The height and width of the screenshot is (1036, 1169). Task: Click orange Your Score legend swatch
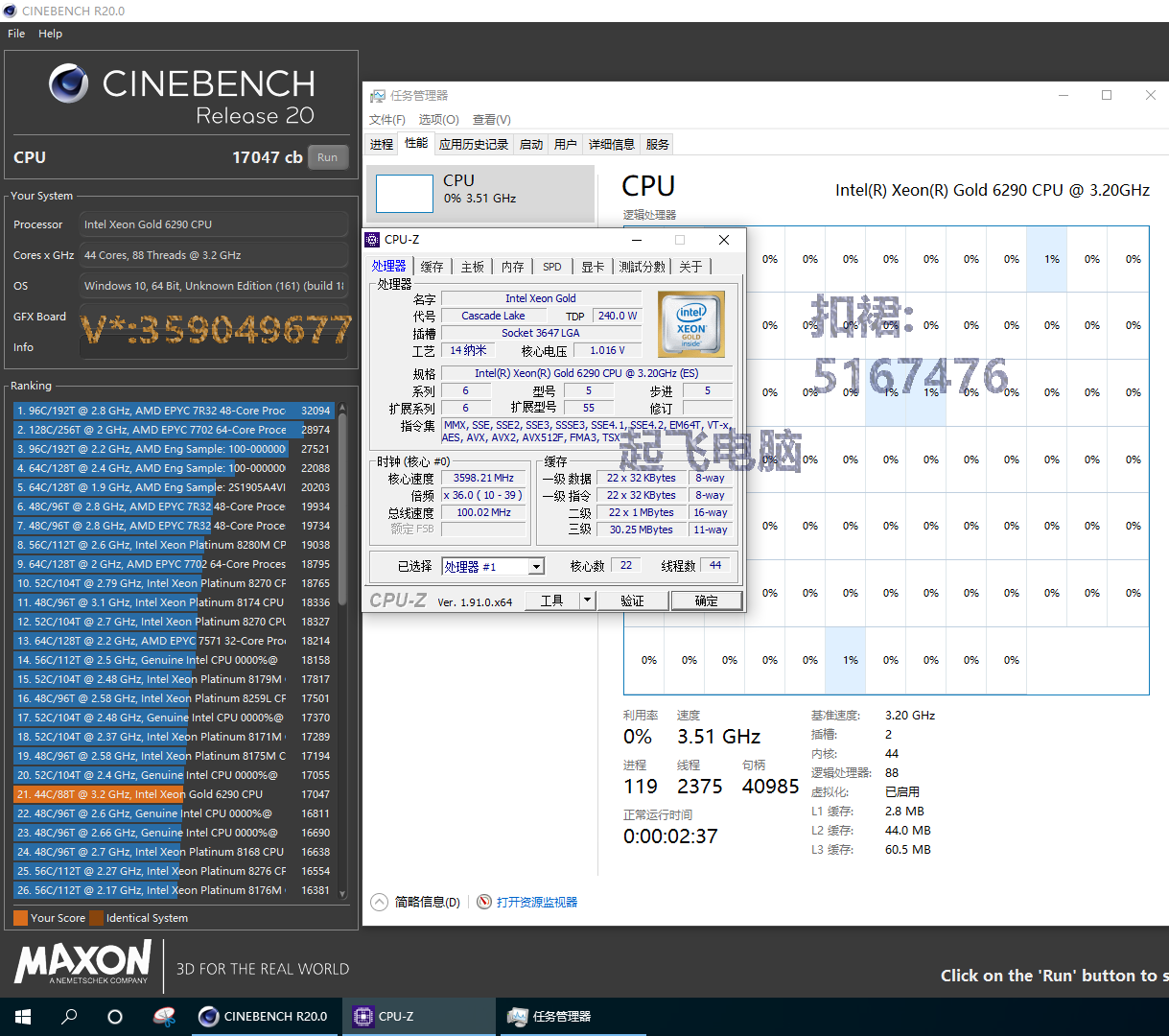(20, 918)
